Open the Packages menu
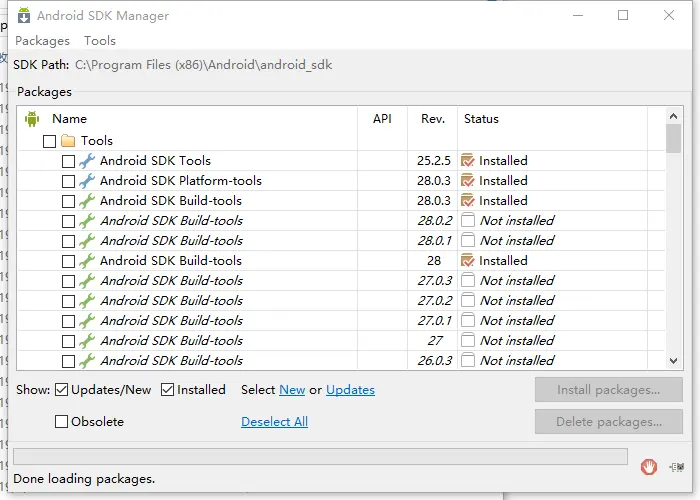Image resolution: width=700 pixels, height=500 pixels. (x=42, y=41)
